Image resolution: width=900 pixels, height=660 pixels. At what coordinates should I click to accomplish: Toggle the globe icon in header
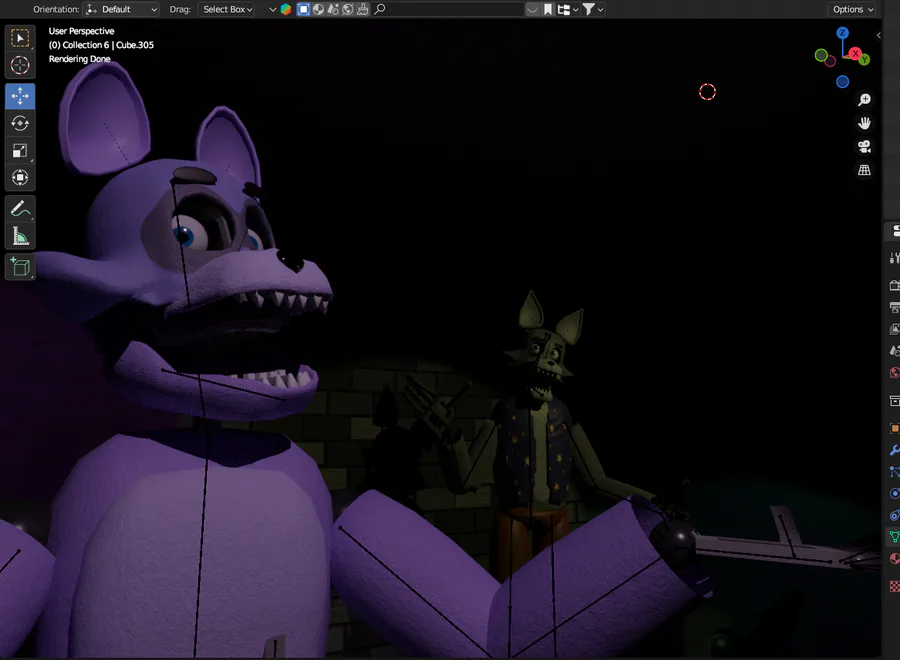(348, 9)
